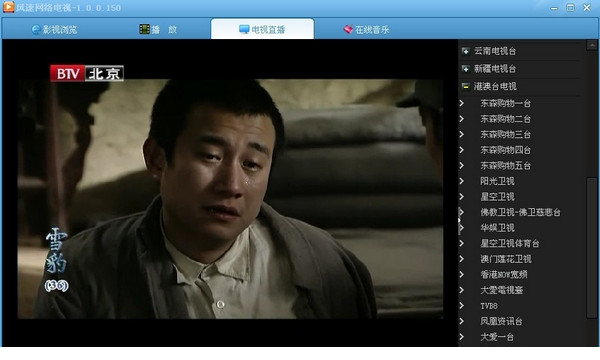Play channel 华娱卫视

click(497, 228)
